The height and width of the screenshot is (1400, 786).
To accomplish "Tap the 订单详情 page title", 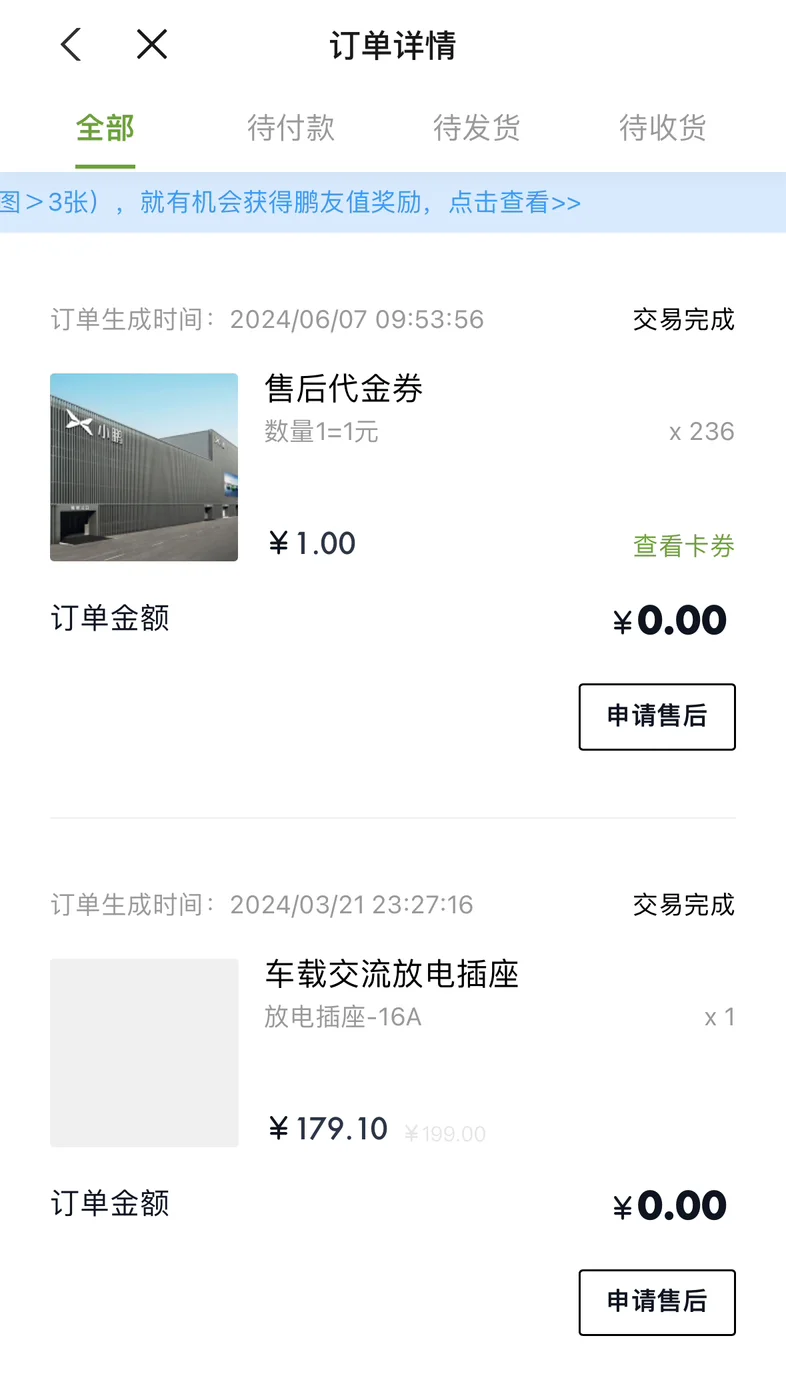I will [x=393, y=46].
